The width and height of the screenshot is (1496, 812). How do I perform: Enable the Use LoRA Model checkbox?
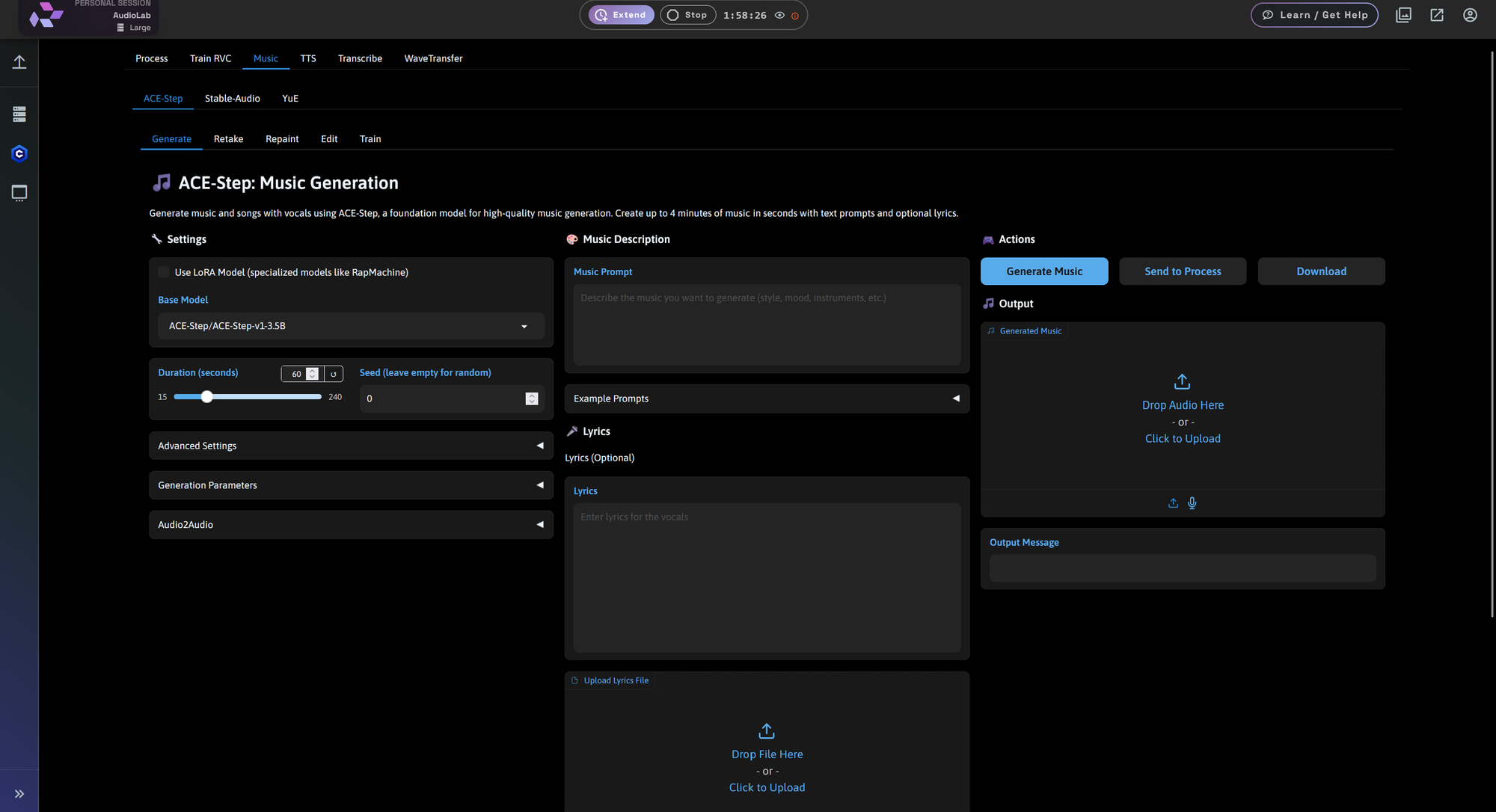pos(163,272)
